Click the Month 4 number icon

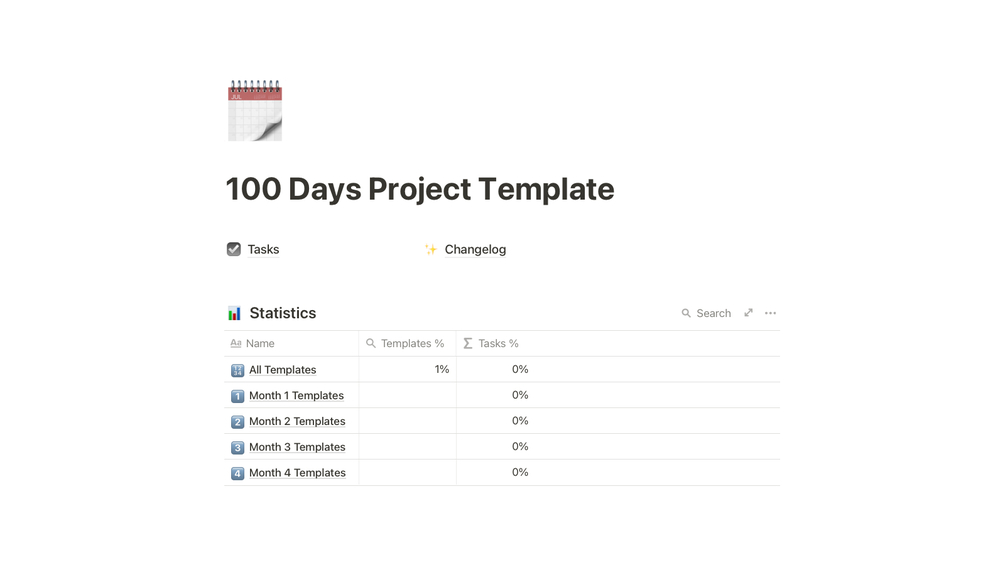237,473
